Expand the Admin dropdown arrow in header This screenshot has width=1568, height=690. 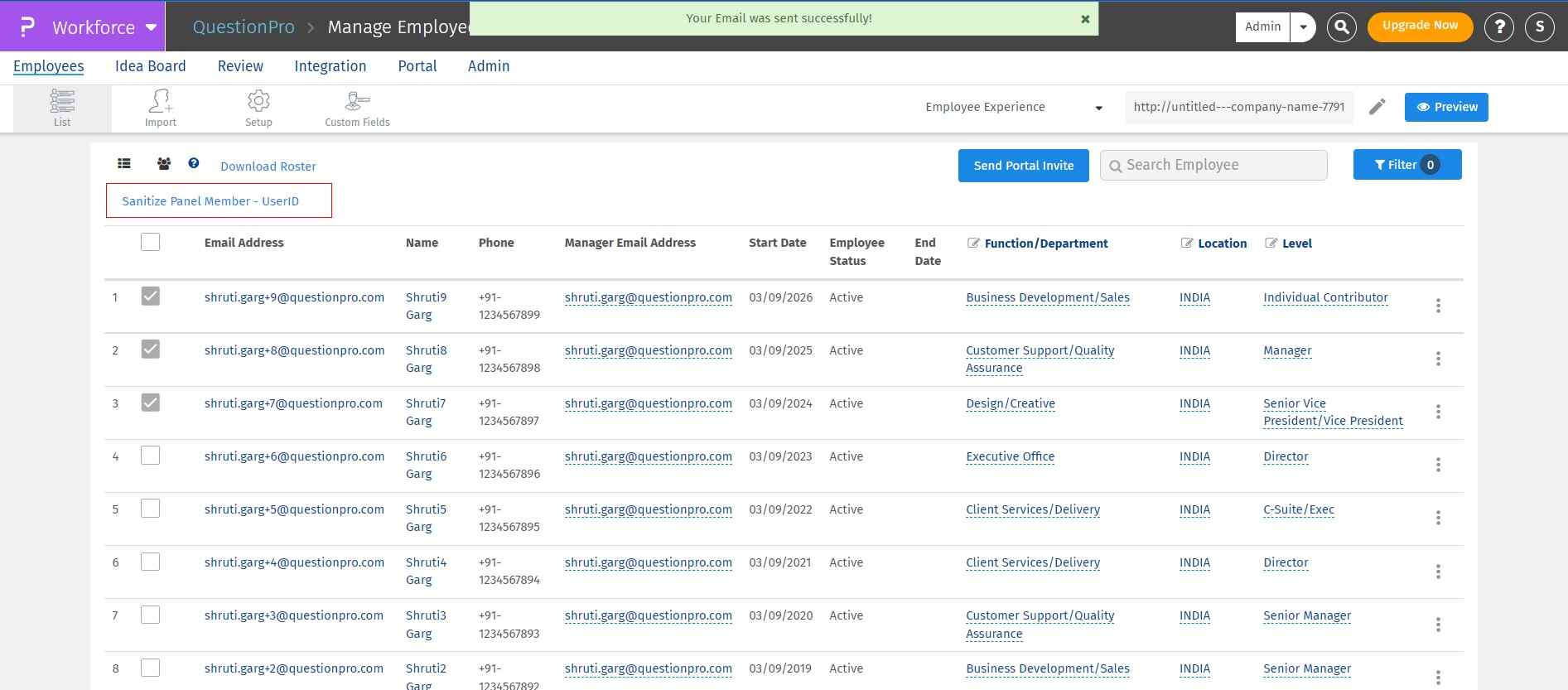1303,27
